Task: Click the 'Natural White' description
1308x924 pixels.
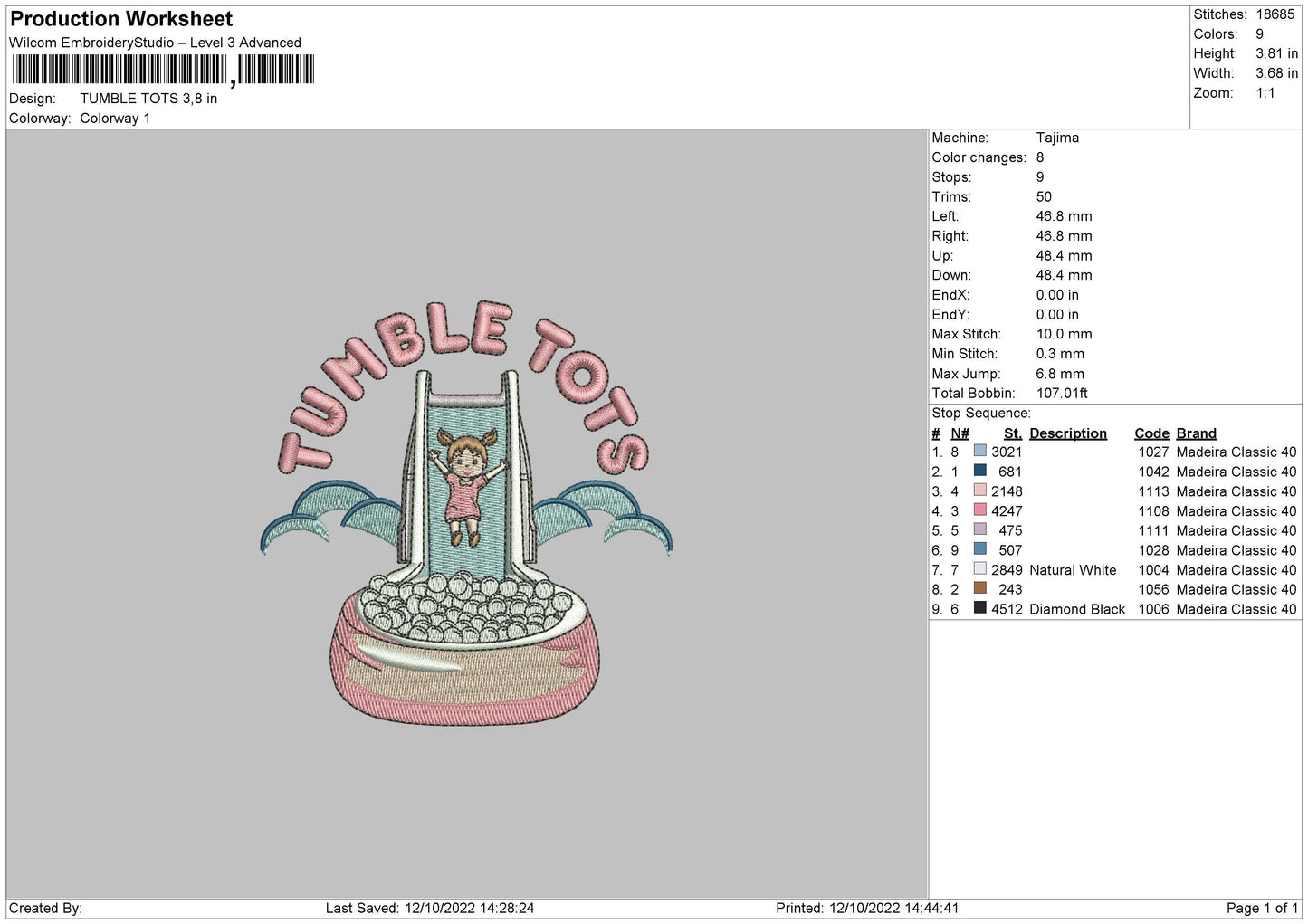Action: tap(1073, 570)
